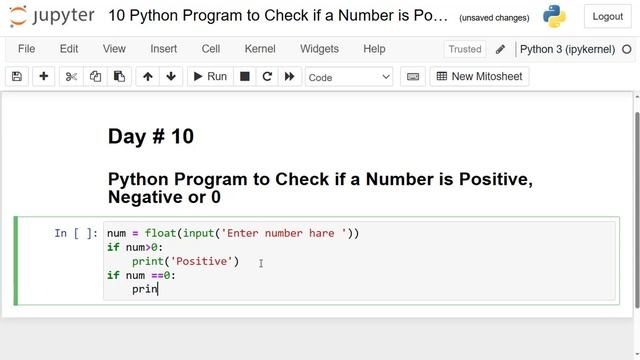Click the Logout button
The height and width of the screenshot is (360, 640).
(x=607, y=17)
